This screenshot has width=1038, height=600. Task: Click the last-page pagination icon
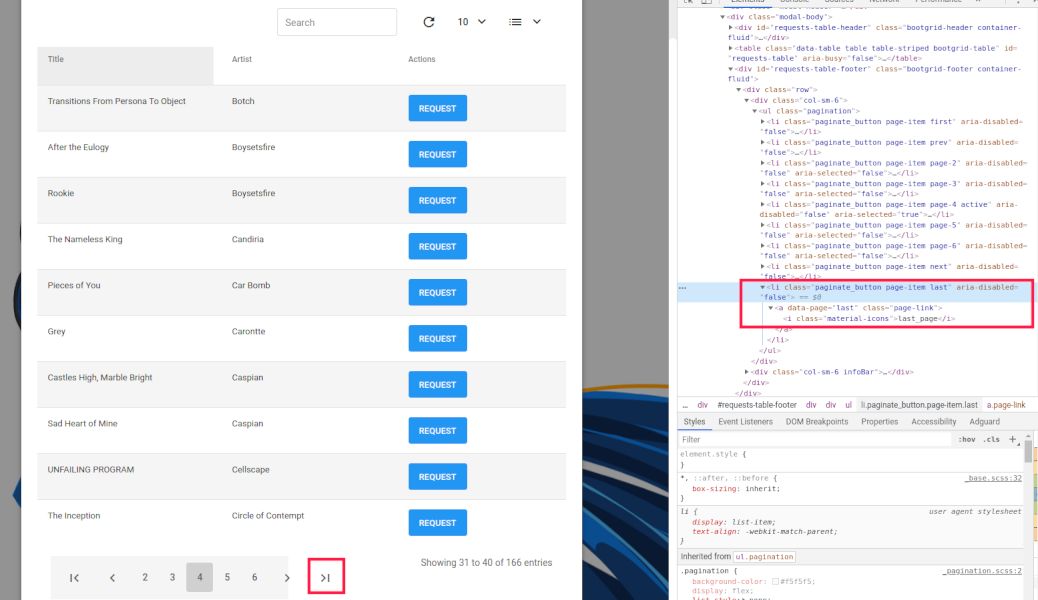pos(325,577)
